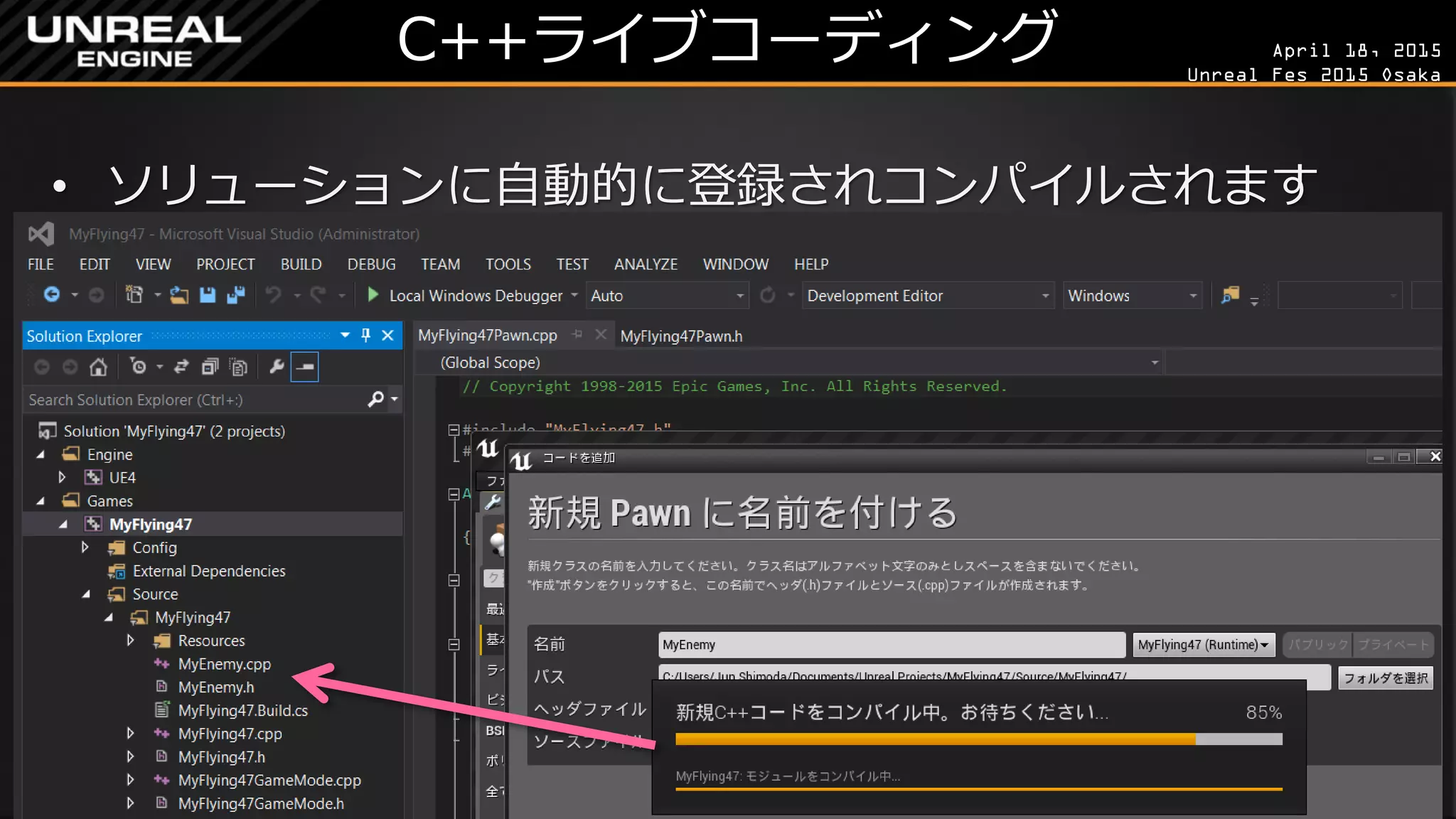1456x819 pixels.
Task: Select the プライベート class location button
Action: point(1393,645)
